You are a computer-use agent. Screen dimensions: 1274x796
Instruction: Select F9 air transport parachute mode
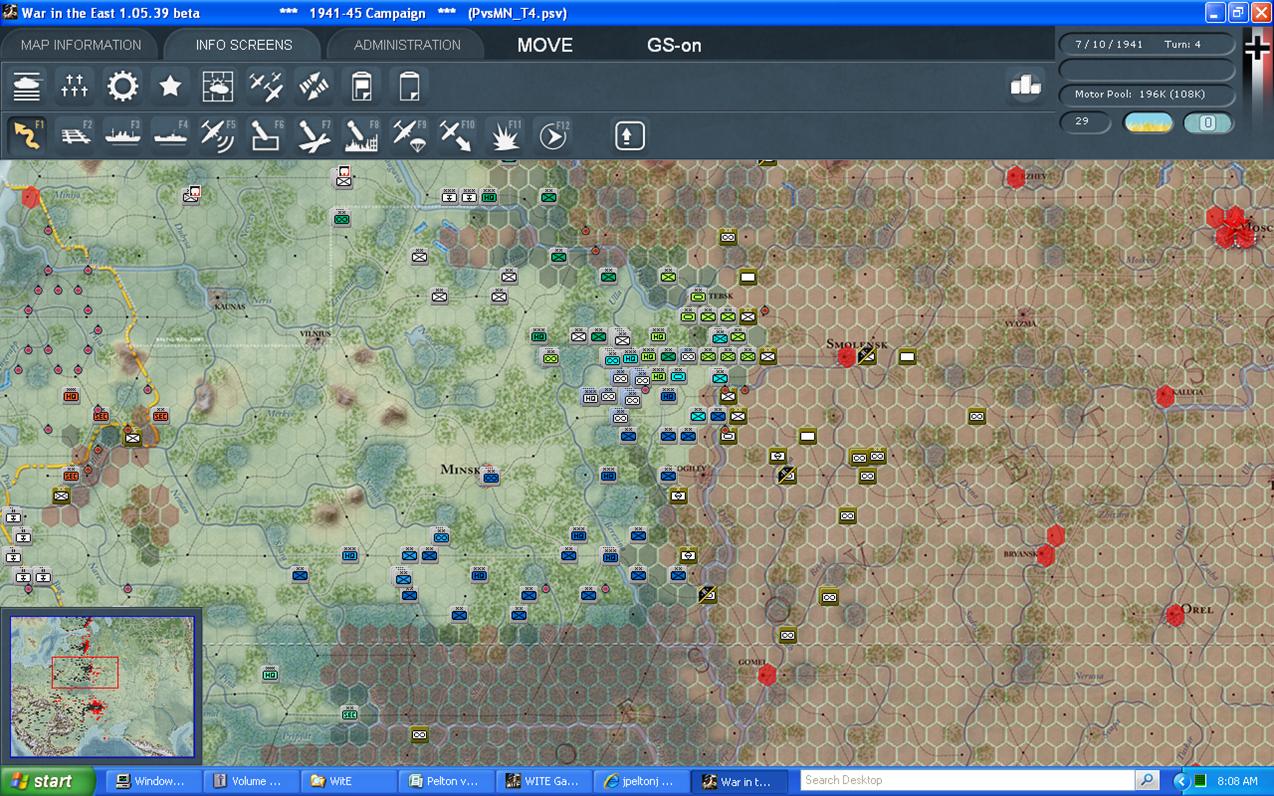tap(409, 135)
